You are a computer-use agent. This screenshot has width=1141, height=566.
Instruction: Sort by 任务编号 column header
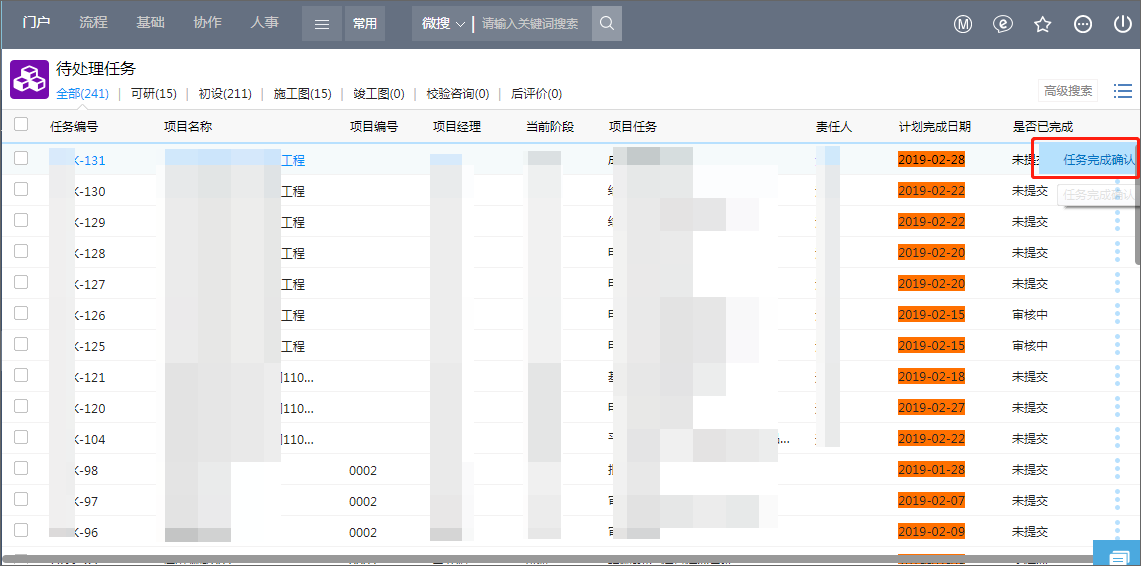[74, 127]
